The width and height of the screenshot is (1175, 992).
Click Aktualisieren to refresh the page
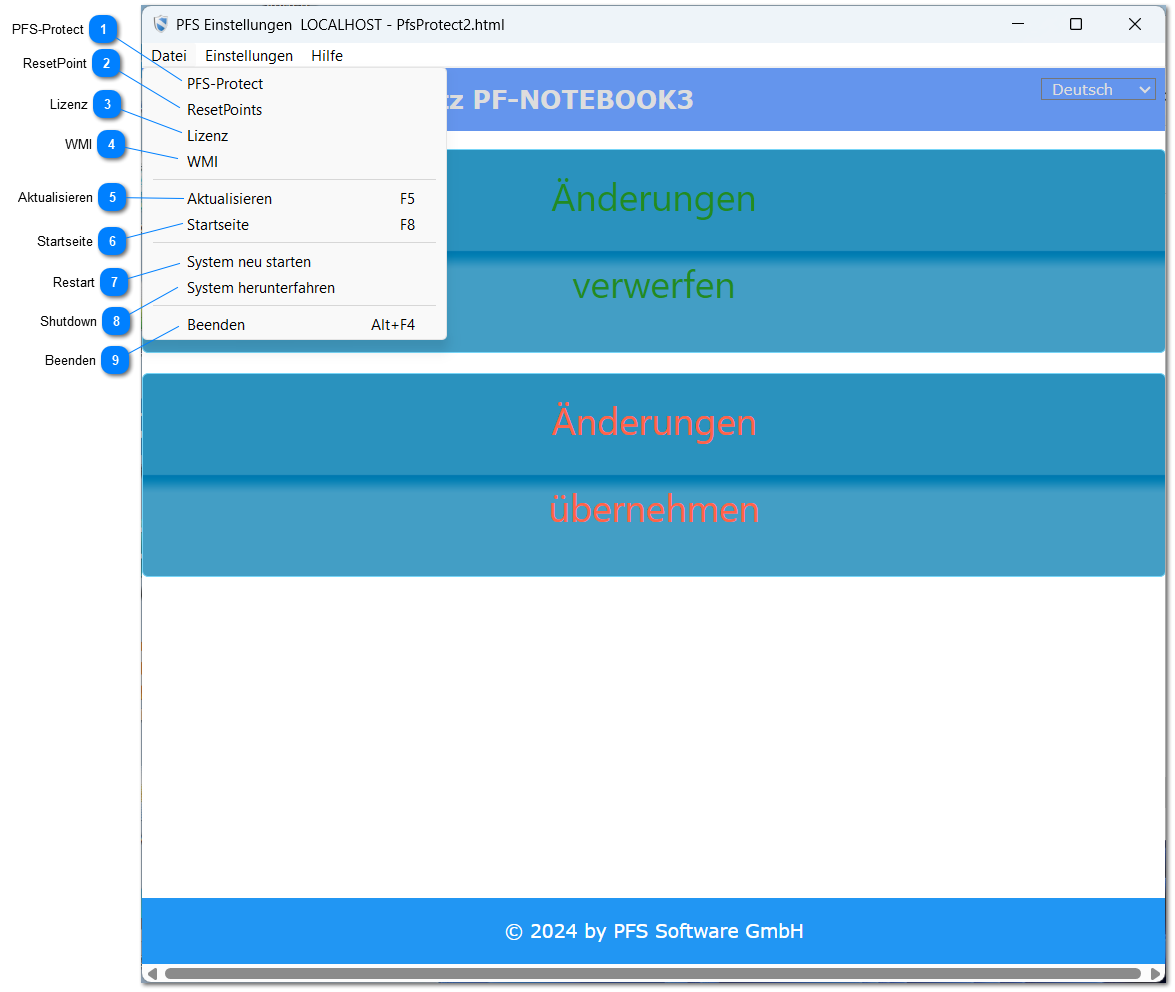(229, 199)
